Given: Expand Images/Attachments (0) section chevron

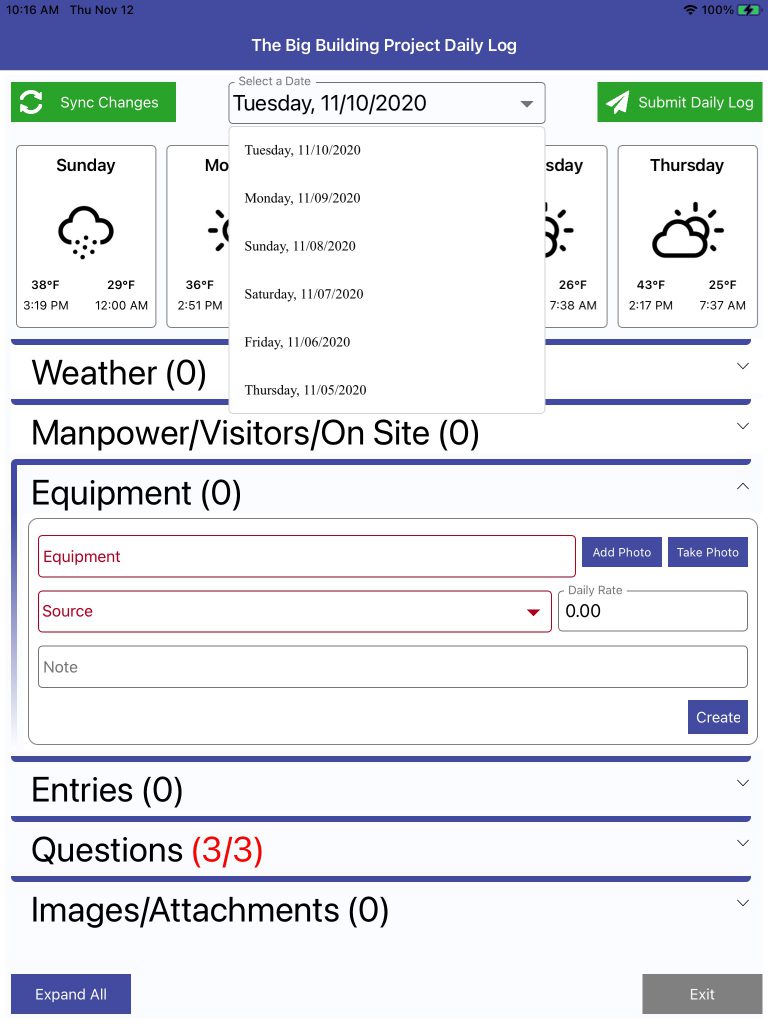Looking at the screenshot, I should pyautogui.click(x=743, y=903).
